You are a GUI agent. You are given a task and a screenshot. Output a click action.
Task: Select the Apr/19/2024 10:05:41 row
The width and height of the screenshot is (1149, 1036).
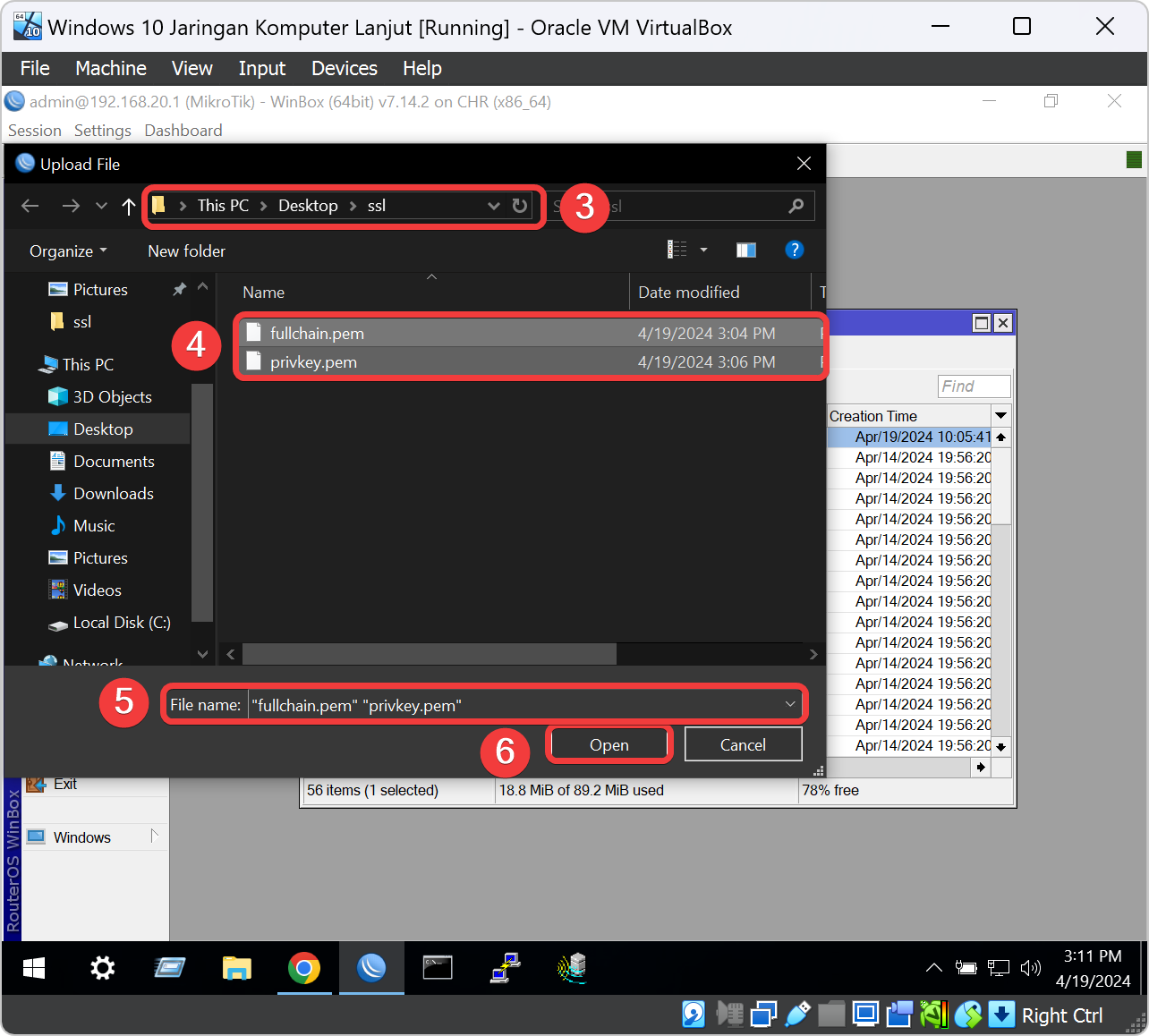coord(910,437)
